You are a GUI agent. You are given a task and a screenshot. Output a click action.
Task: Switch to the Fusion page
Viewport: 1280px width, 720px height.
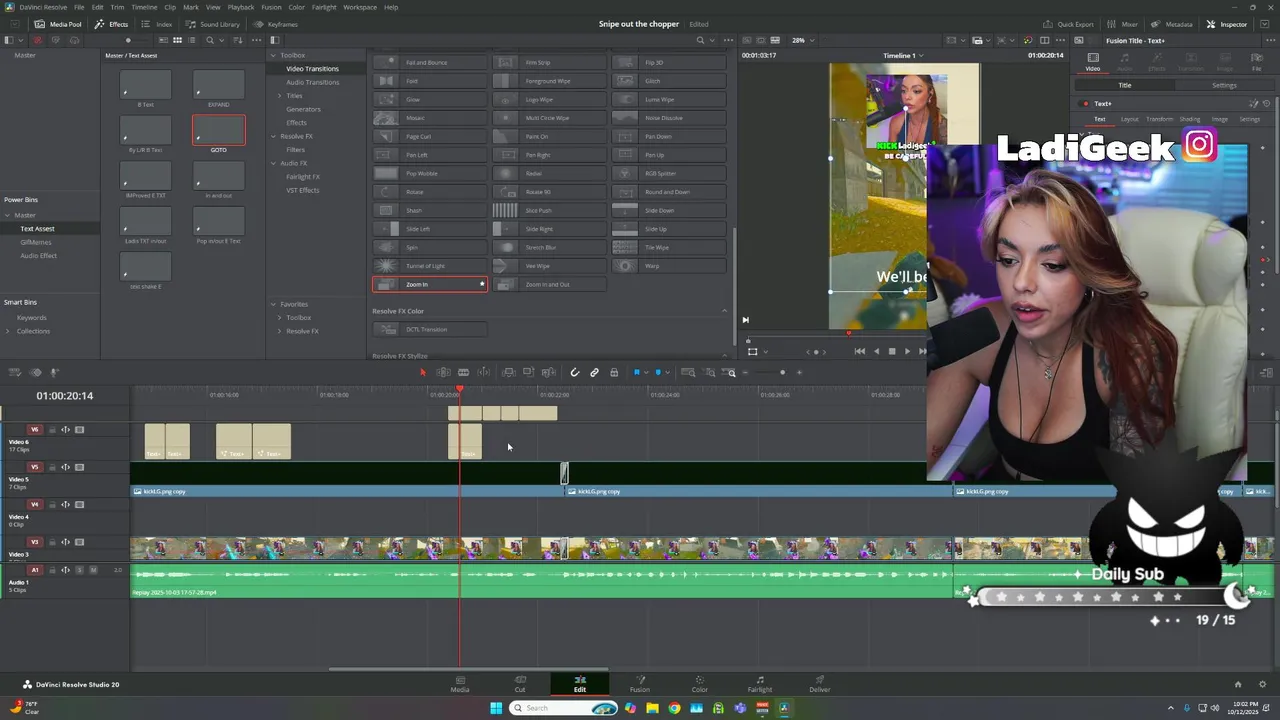point(640,684)
